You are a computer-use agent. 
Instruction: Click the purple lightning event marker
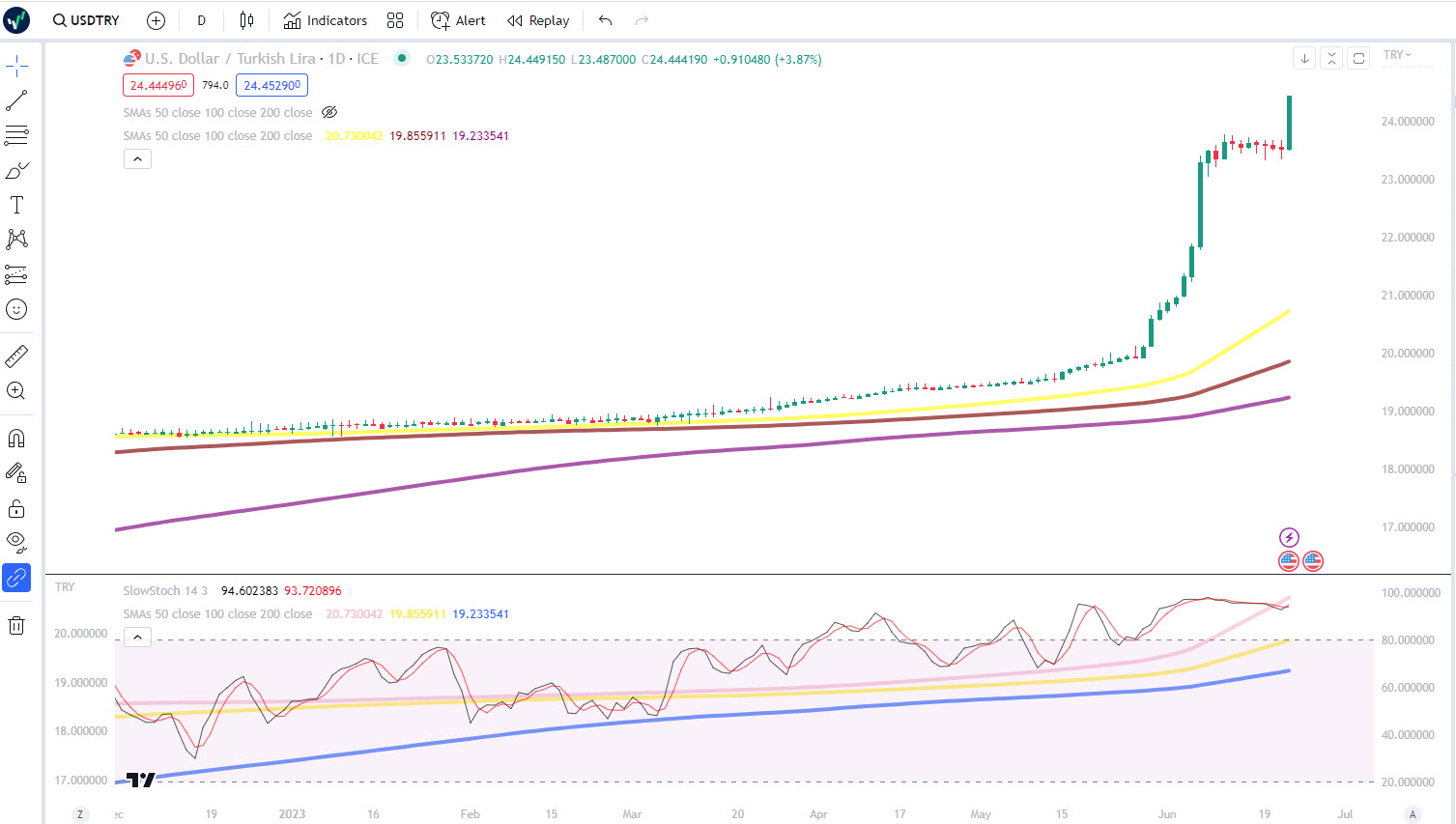pyautogui.click(x=1289, y=537)
